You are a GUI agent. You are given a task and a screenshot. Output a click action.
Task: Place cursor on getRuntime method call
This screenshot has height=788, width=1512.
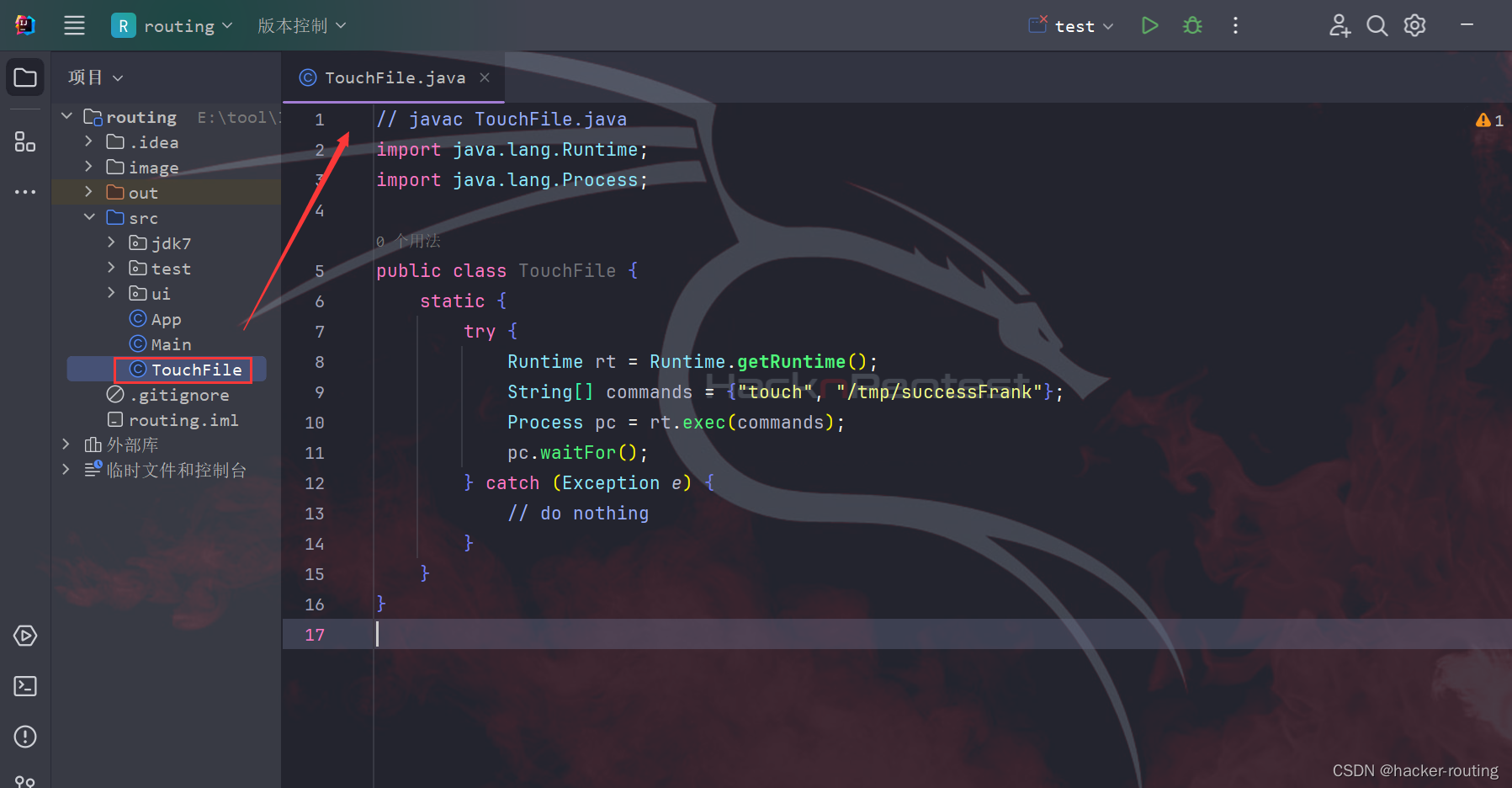click(791, 362)
